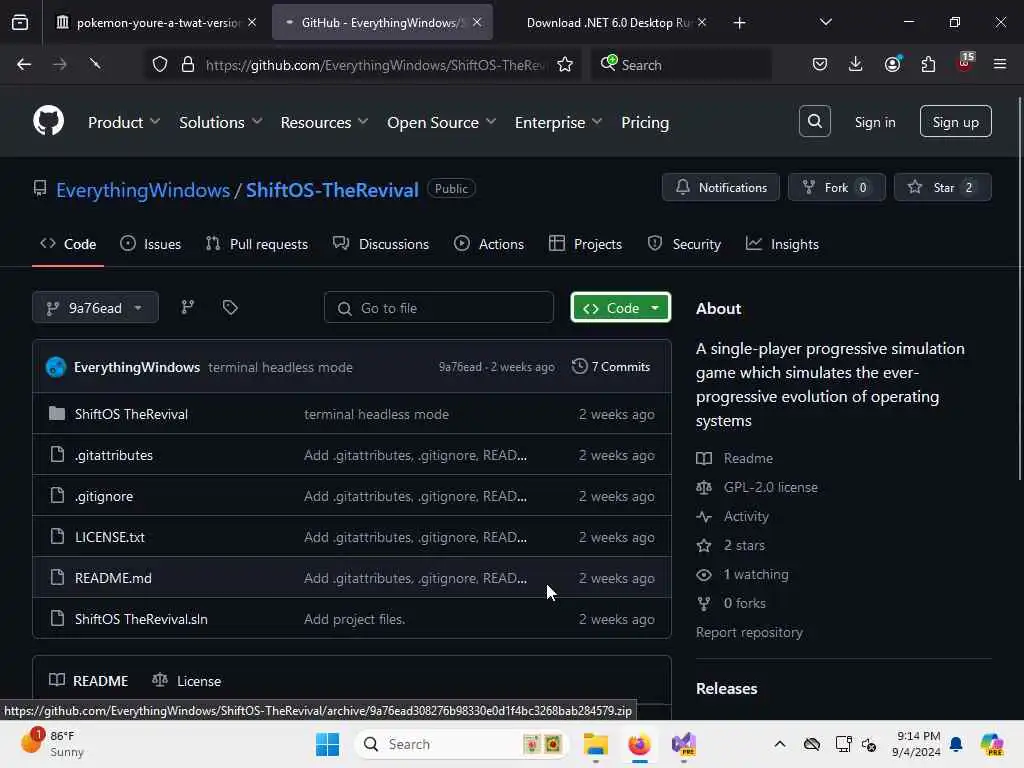Open the GPL-2.0 license link
1024x768 pixels.
(x=771, y=487)
